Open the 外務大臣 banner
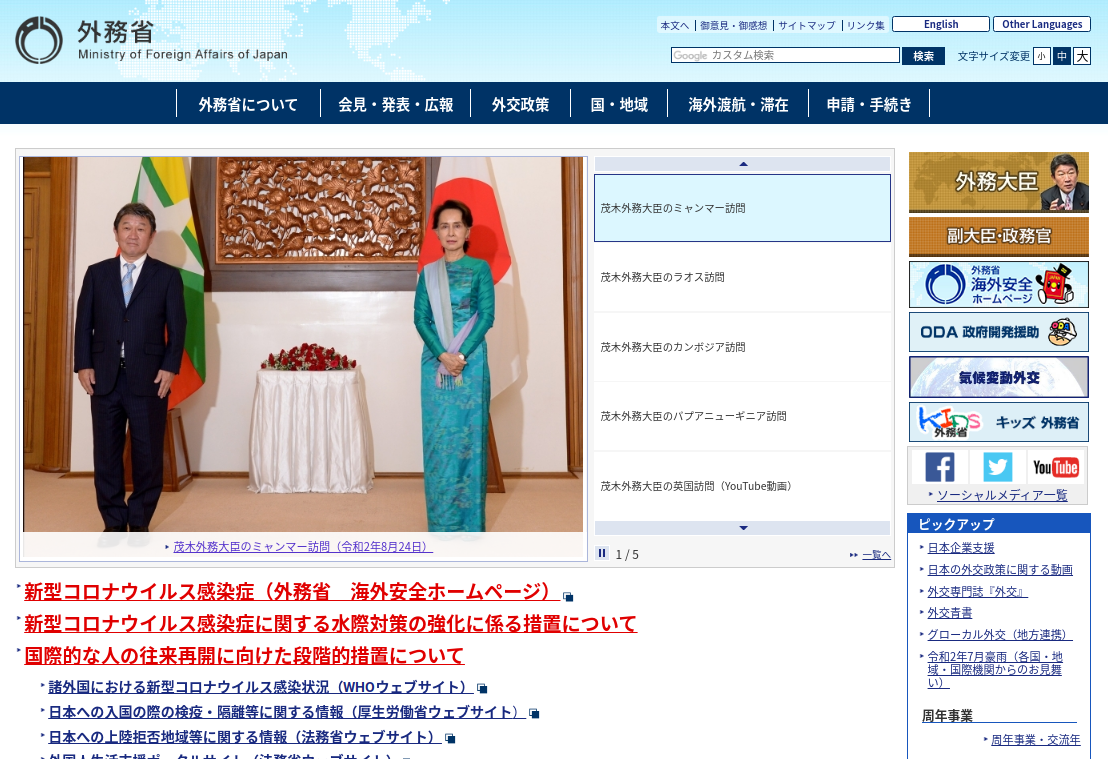The width and height of the screenshot is (1108, 759). pyautogui.click(x=998, y=182)
